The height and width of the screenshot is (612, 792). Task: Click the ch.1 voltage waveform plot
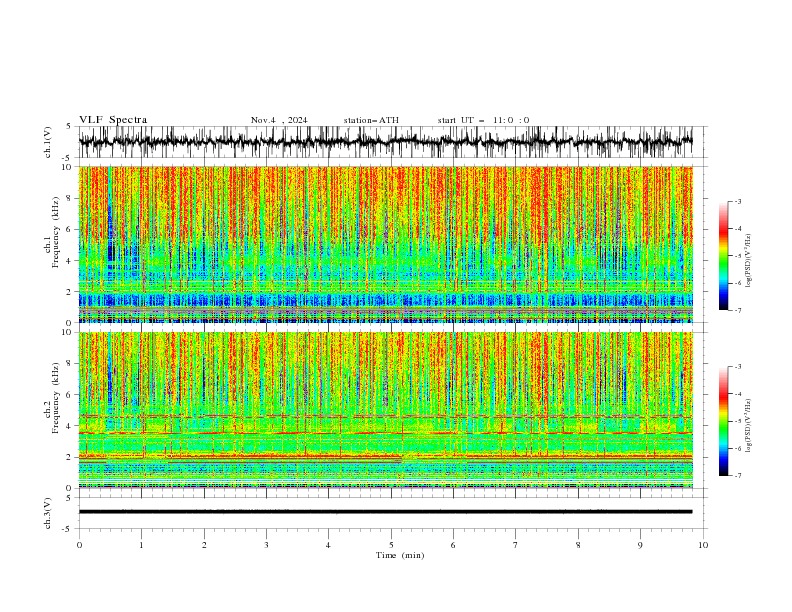click(x=385, y=142)
